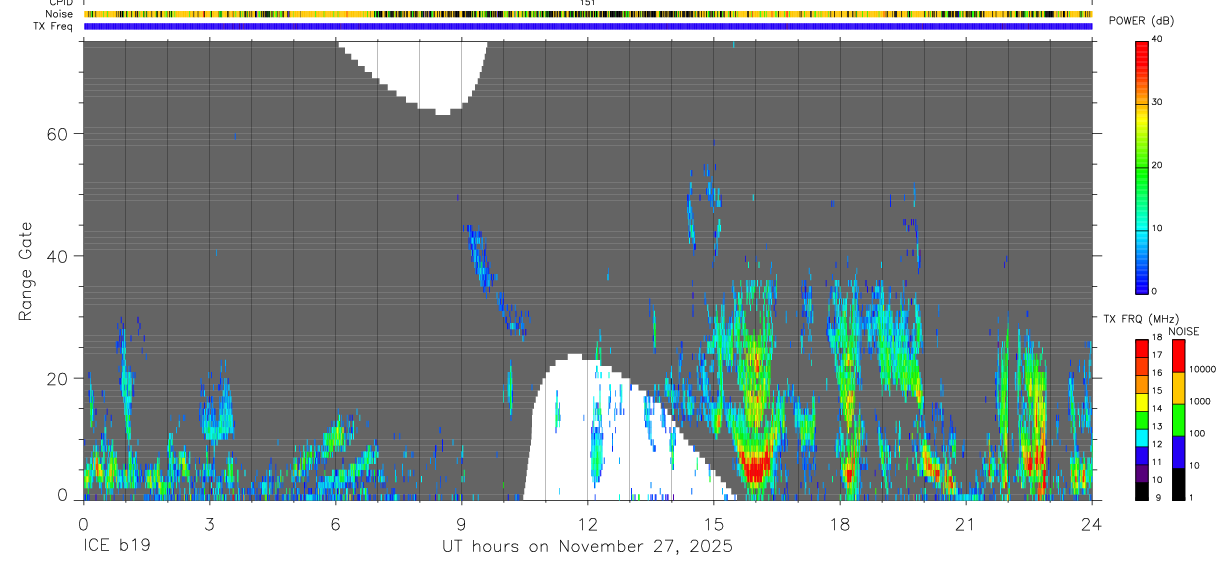The height and width of the screenshot is (567, 1228).
Task: Click the green 100–1000 NOISE swatch
Action: pos(1179,420)
